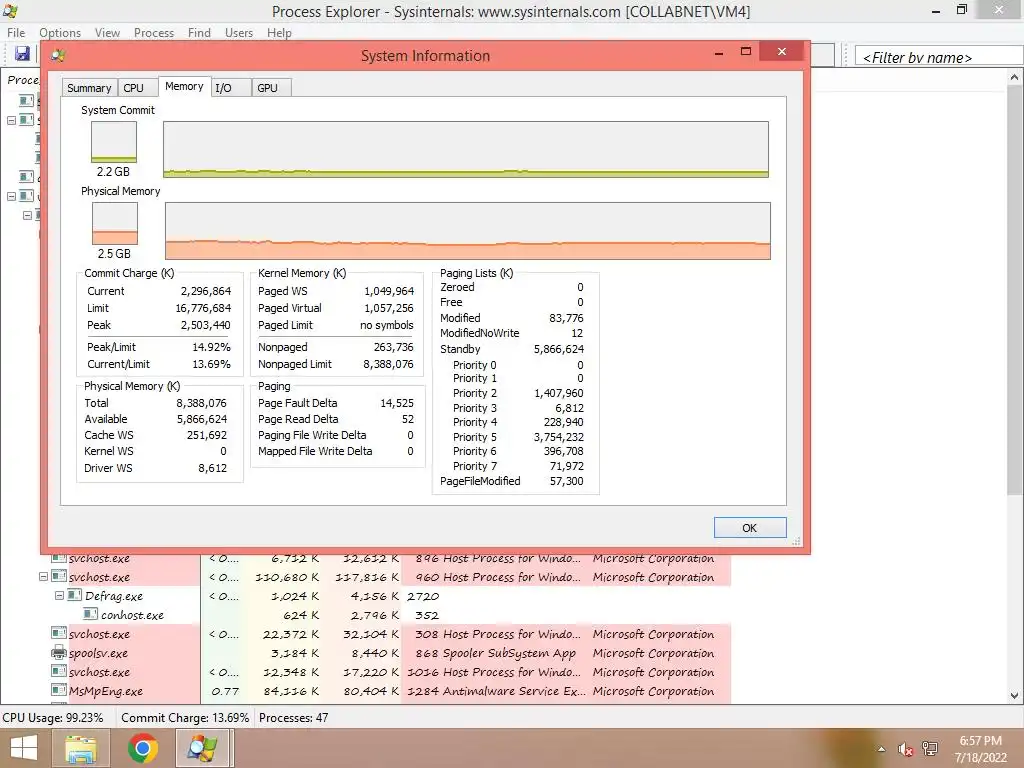Click the Physical Memory history graph
This screenshot has width=1024, height=768.
click(x=468, y=231)
